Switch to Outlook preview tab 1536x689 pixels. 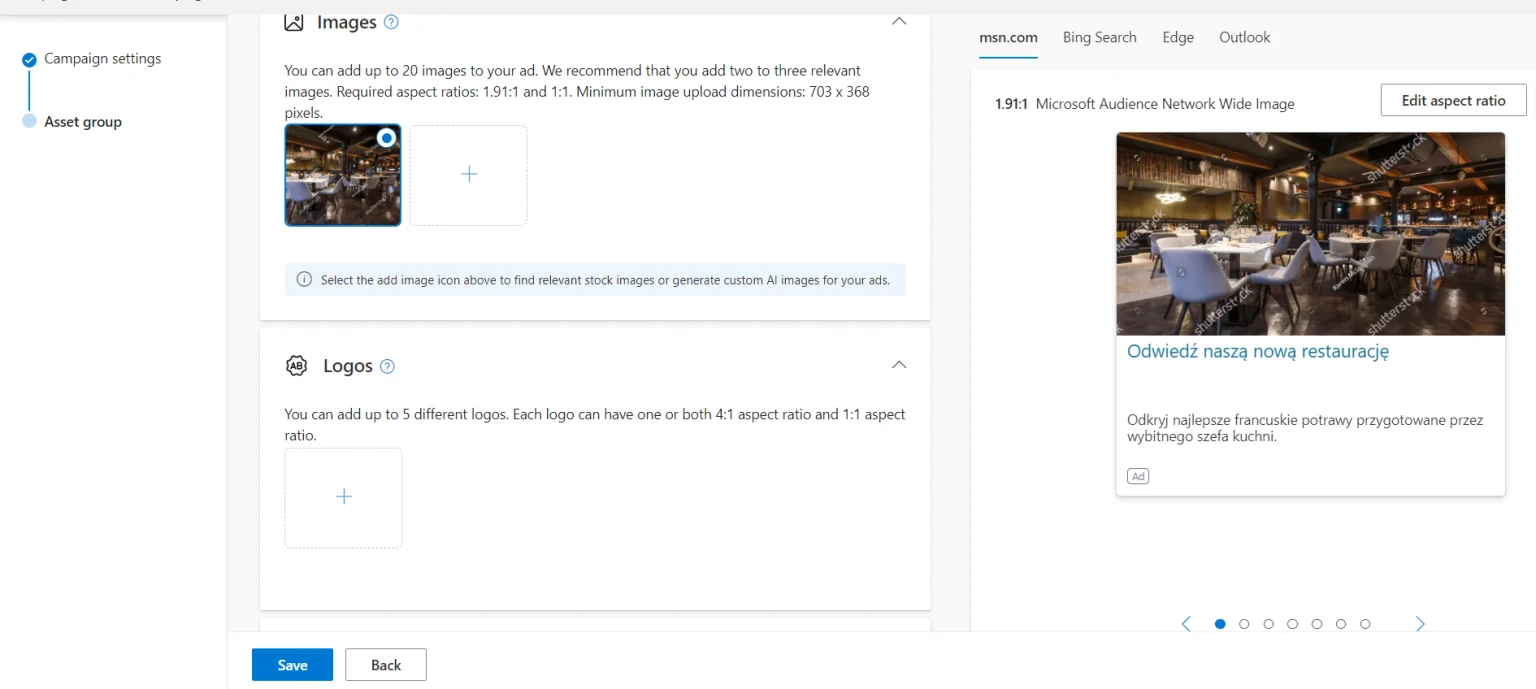pyautogui.click(x=1244, y=37)
